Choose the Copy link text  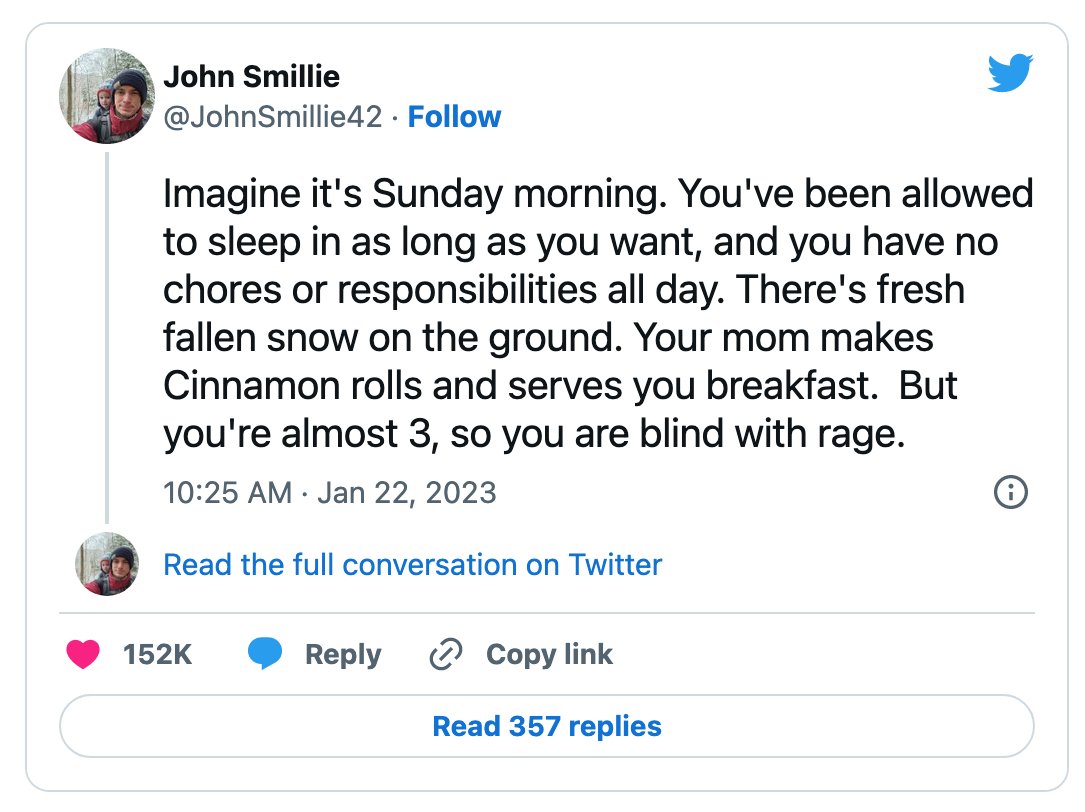click(x=549, y=654)
